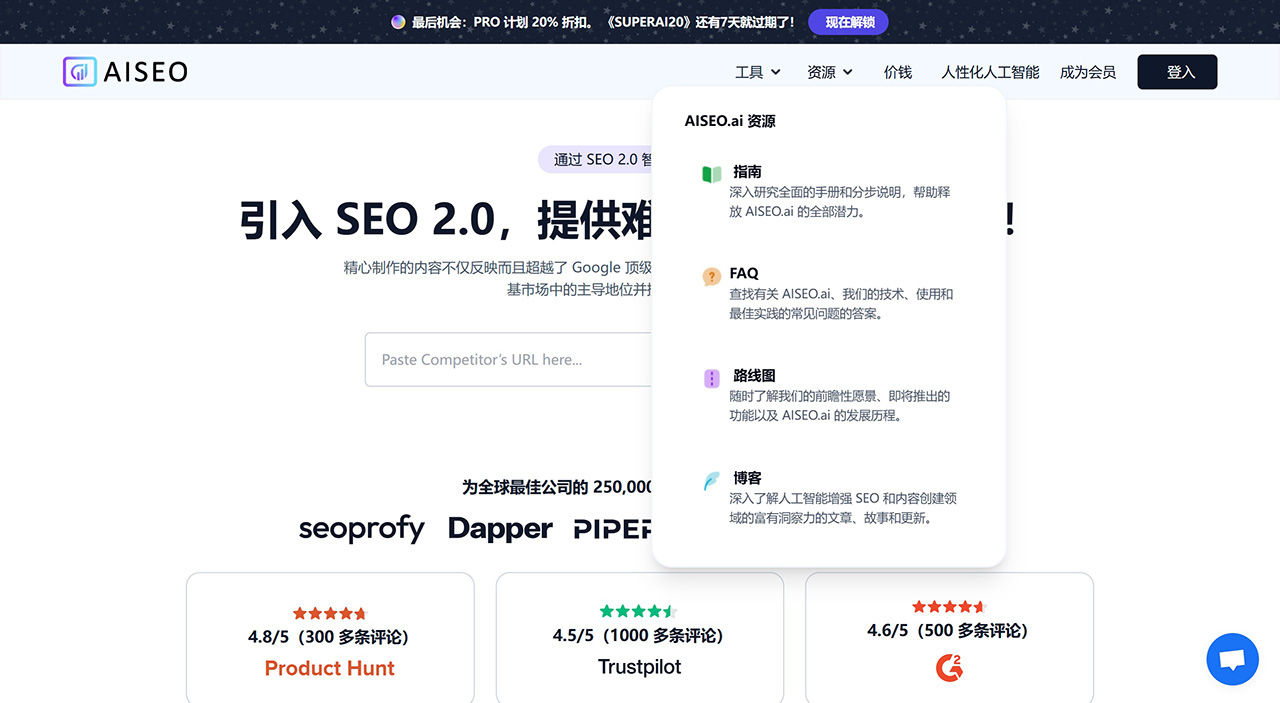Image resolution: width=1280 pixels, height=703 pixels.
Task: Click the purple gem icon in announcement banner
Action: click(x=398, y=21)
